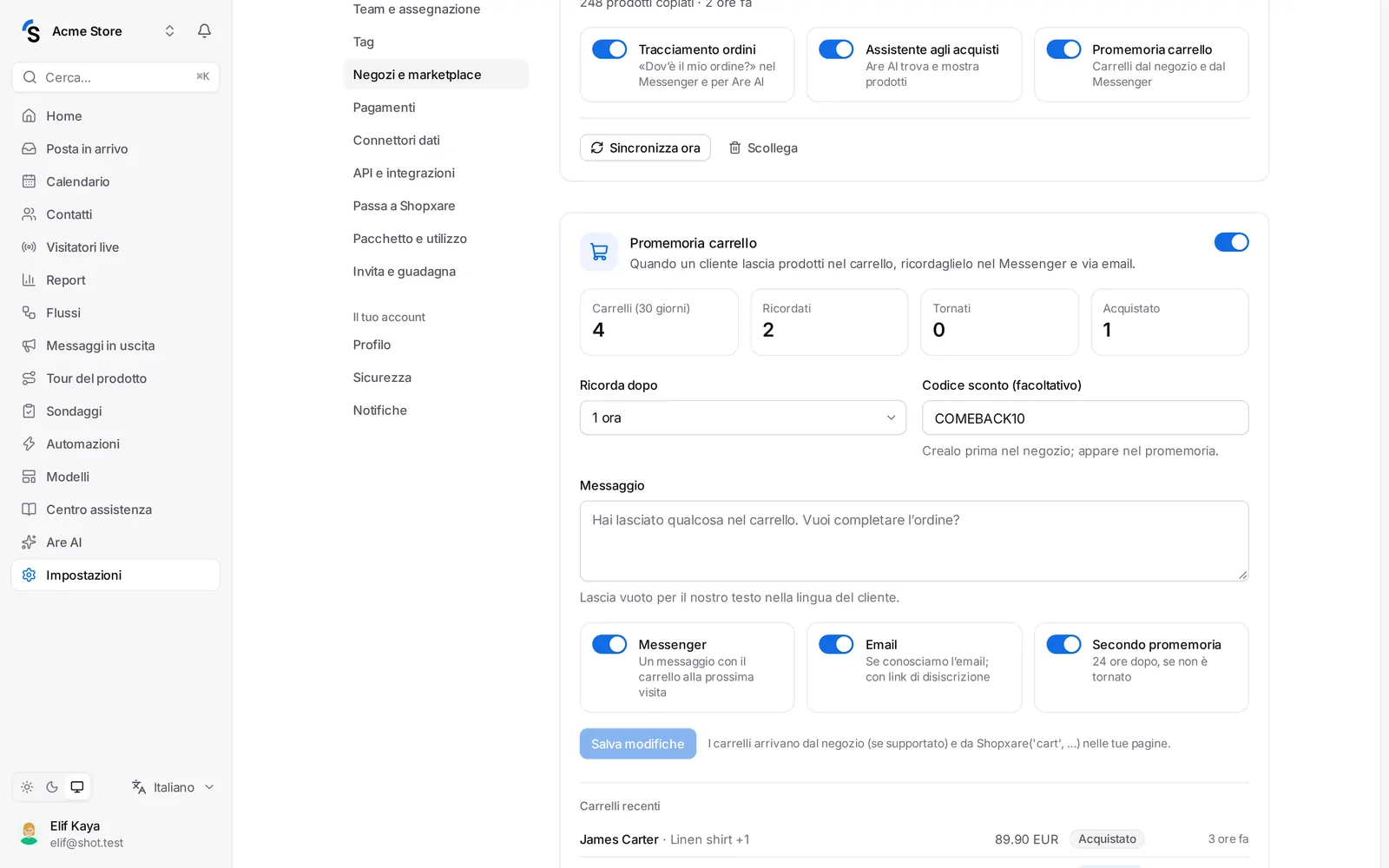Screen dimensions: 1389x868
Task: Open Tour del prodotto icon
Action: 29,378
